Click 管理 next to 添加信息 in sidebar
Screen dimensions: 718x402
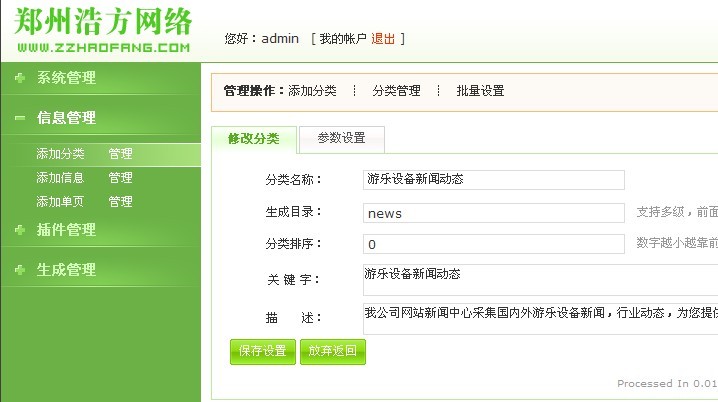pyautogui.click(x=120, y=178)
